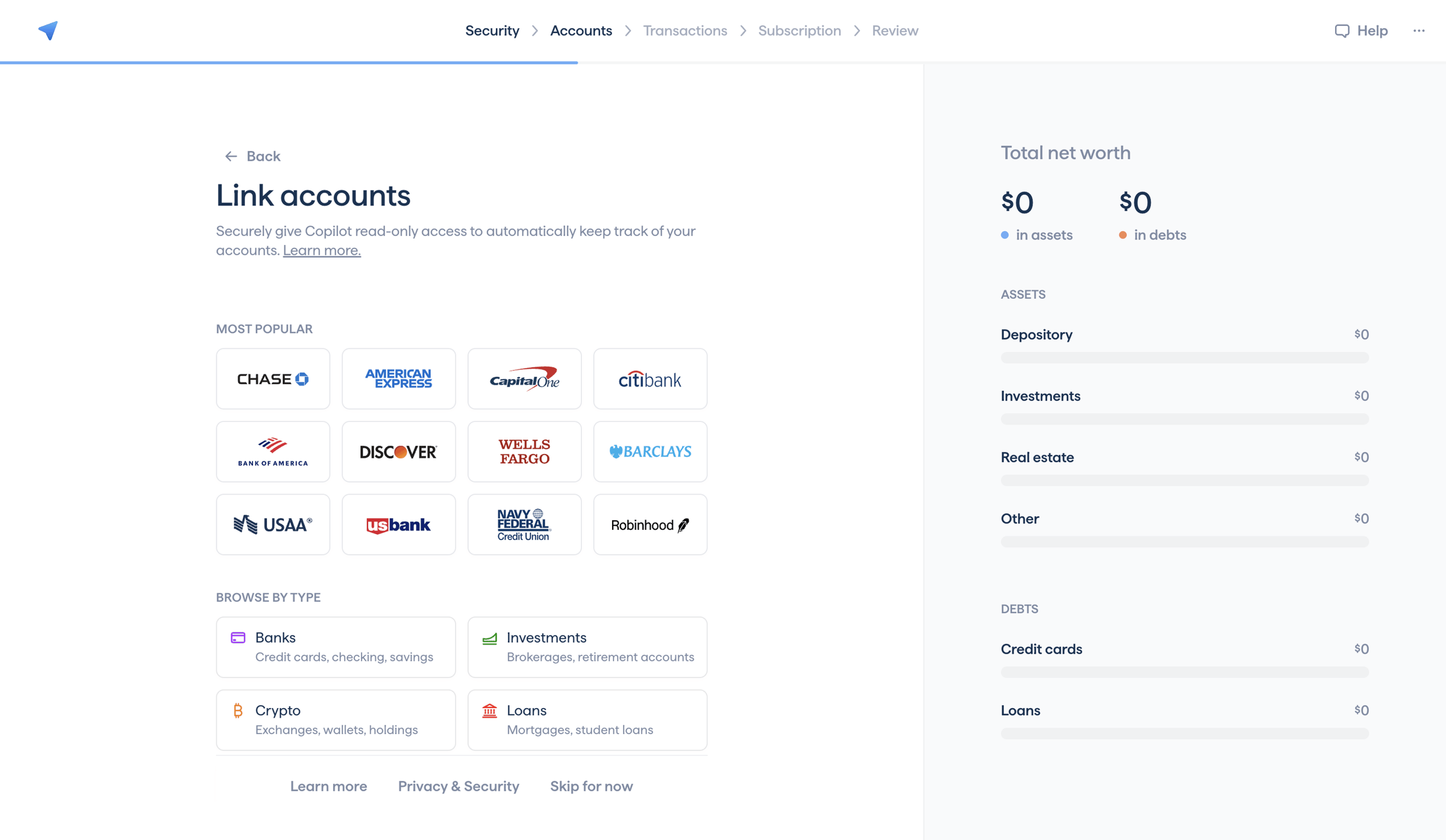The width and height of the screenshot is (1446, 840).
Task: Open Privacy & Security link
Action: [x=459, y=786]
